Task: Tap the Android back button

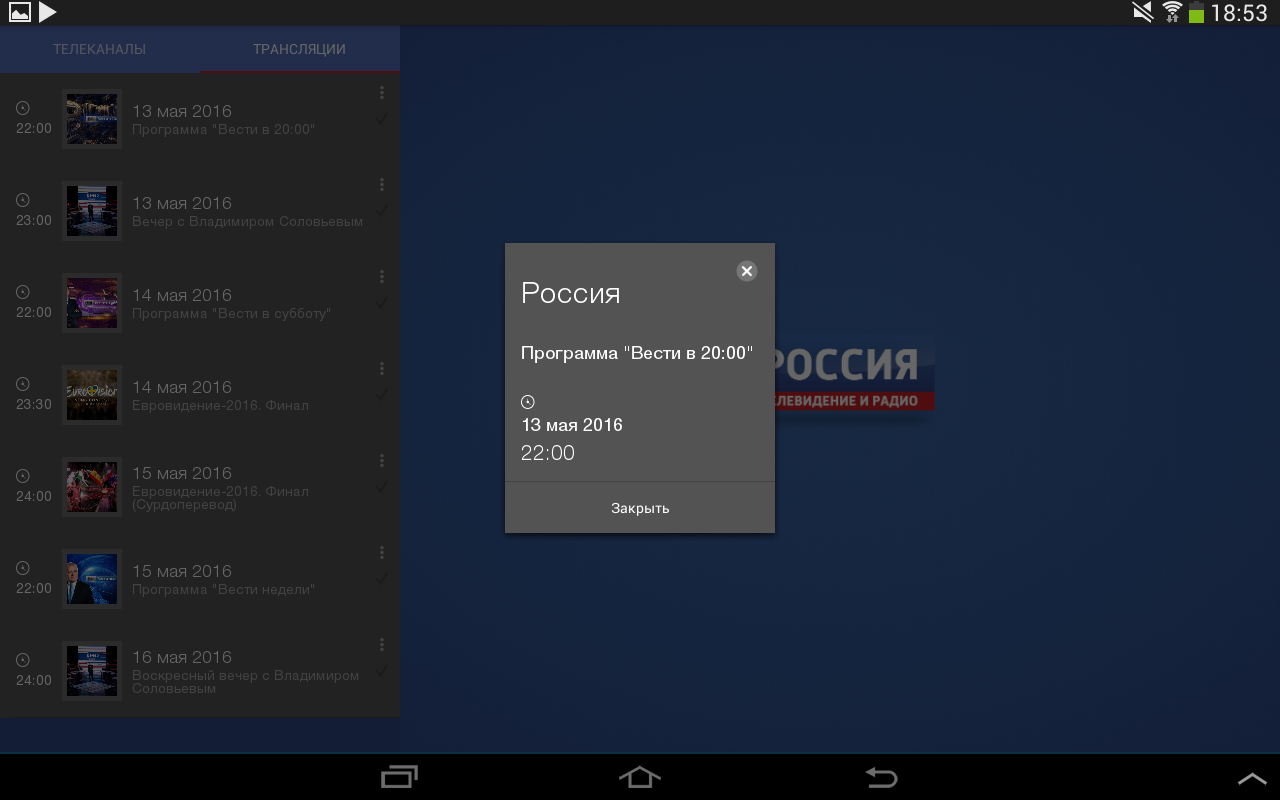Action: tap(881, 777)
